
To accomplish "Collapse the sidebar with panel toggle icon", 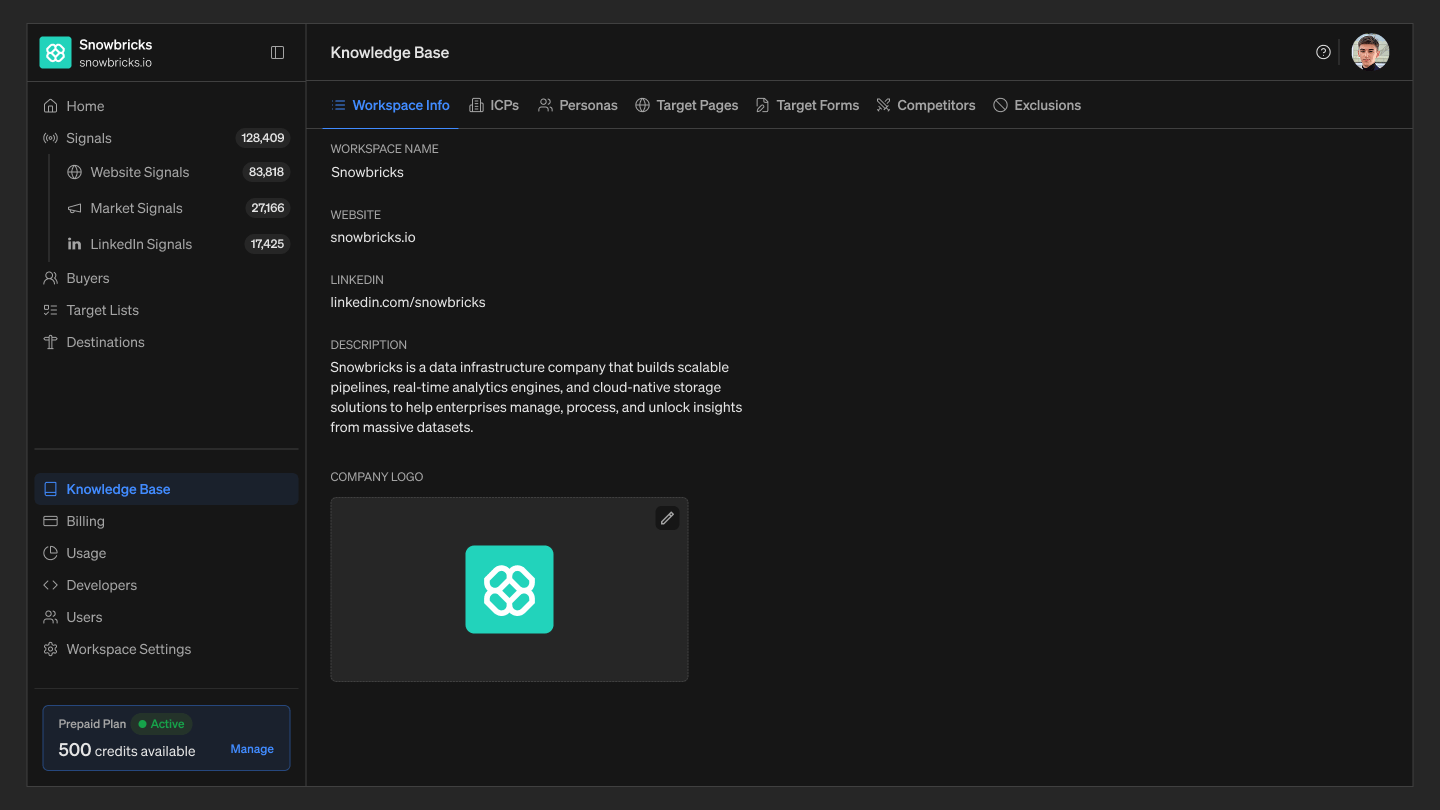I will click(x=278, y=52).
